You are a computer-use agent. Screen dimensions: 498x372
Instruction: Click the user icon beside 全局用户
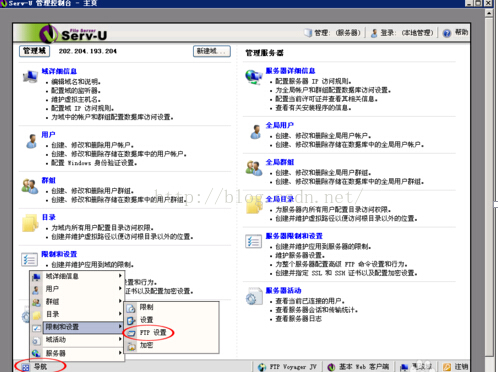click(256, 132)
